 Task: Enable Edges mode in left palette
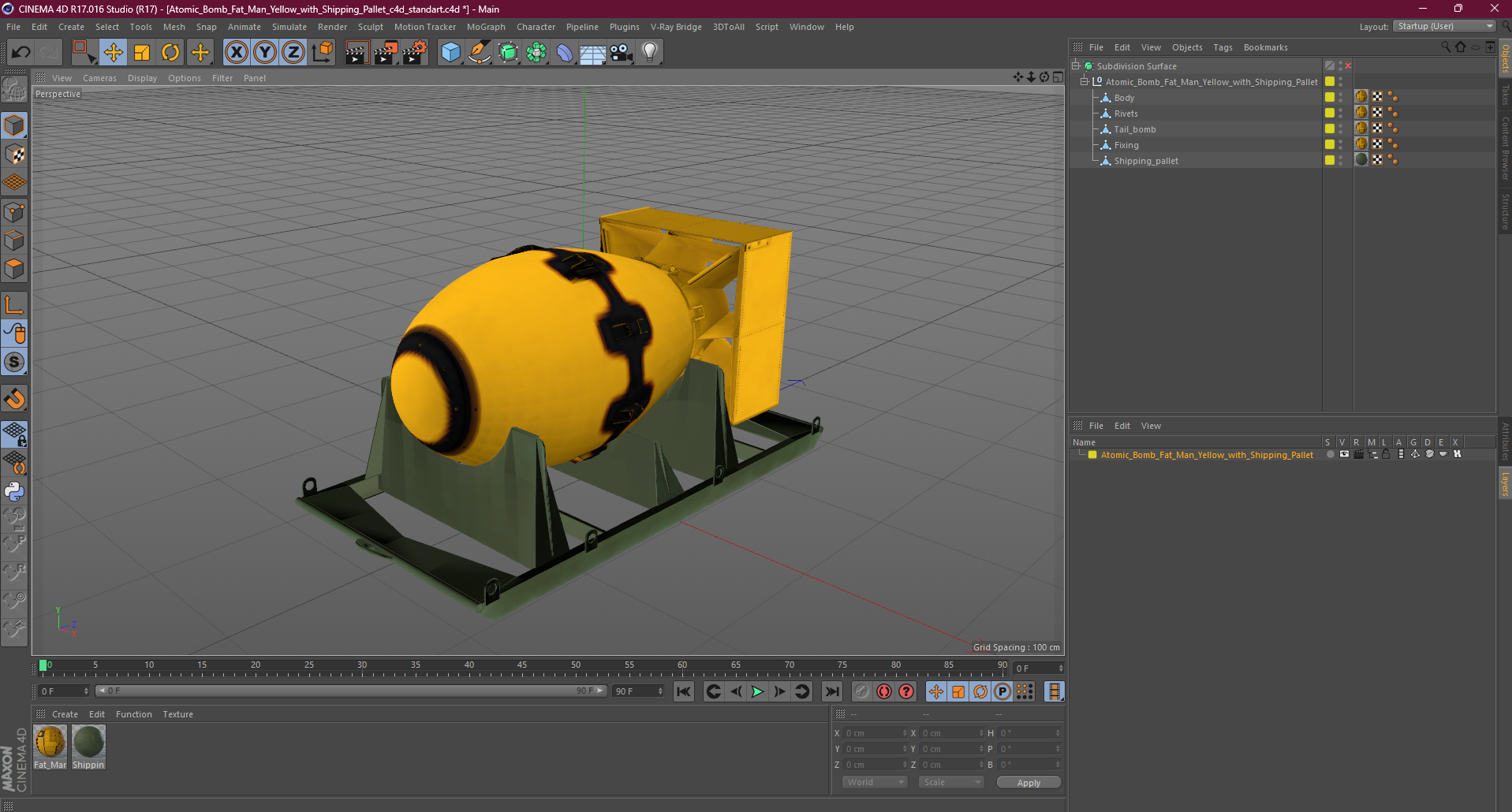(x=14, y=240)
